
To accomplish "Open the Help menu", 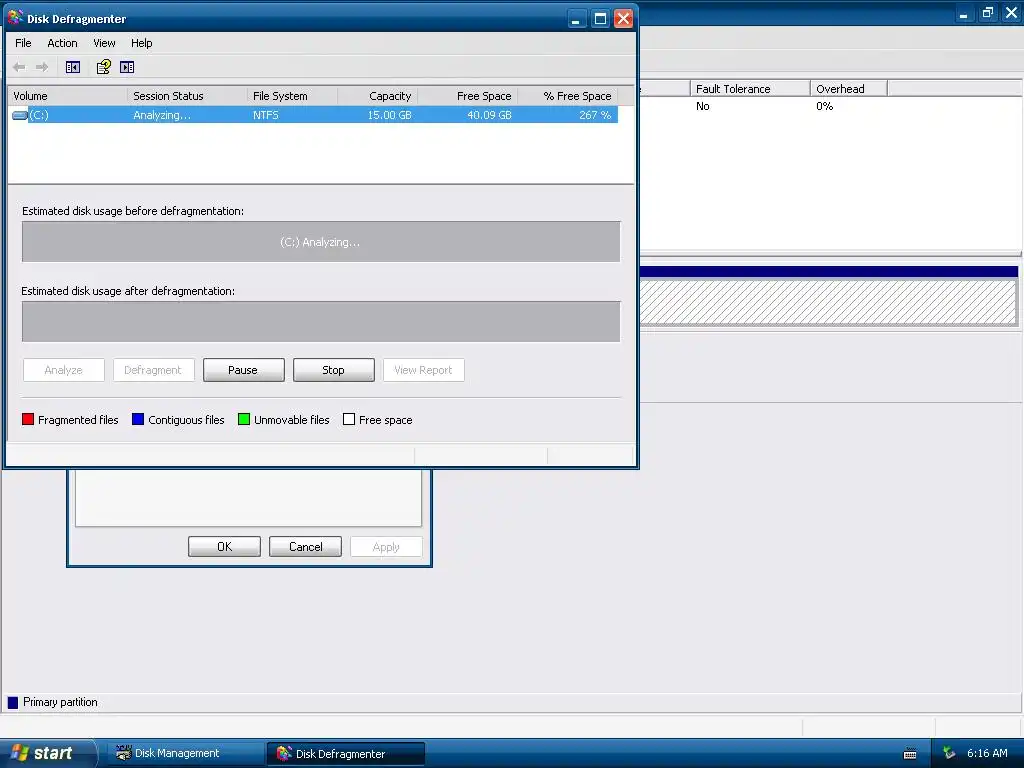I will click(x=141, y=43).
